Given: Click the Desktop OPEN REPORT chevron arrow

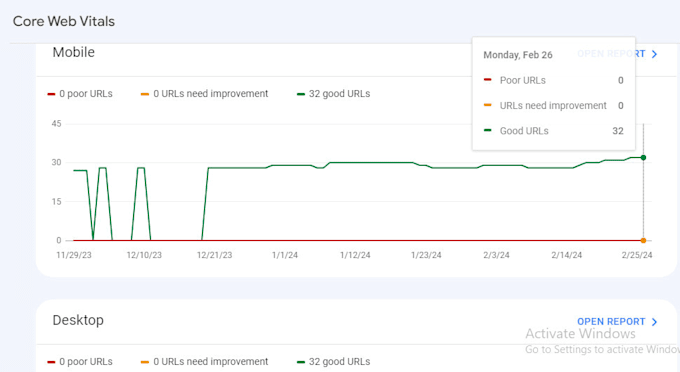Looking at the screenshot, I should (x=654, y=322).
